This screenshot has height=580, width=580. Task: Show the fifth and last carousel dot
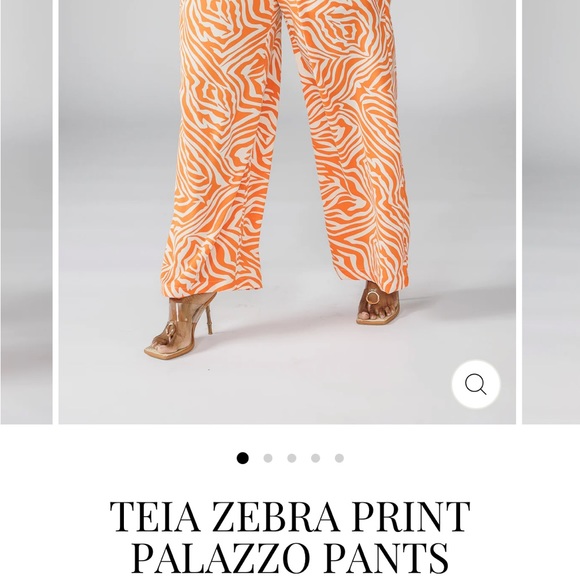pyautogui.click(x=339, y=458)
